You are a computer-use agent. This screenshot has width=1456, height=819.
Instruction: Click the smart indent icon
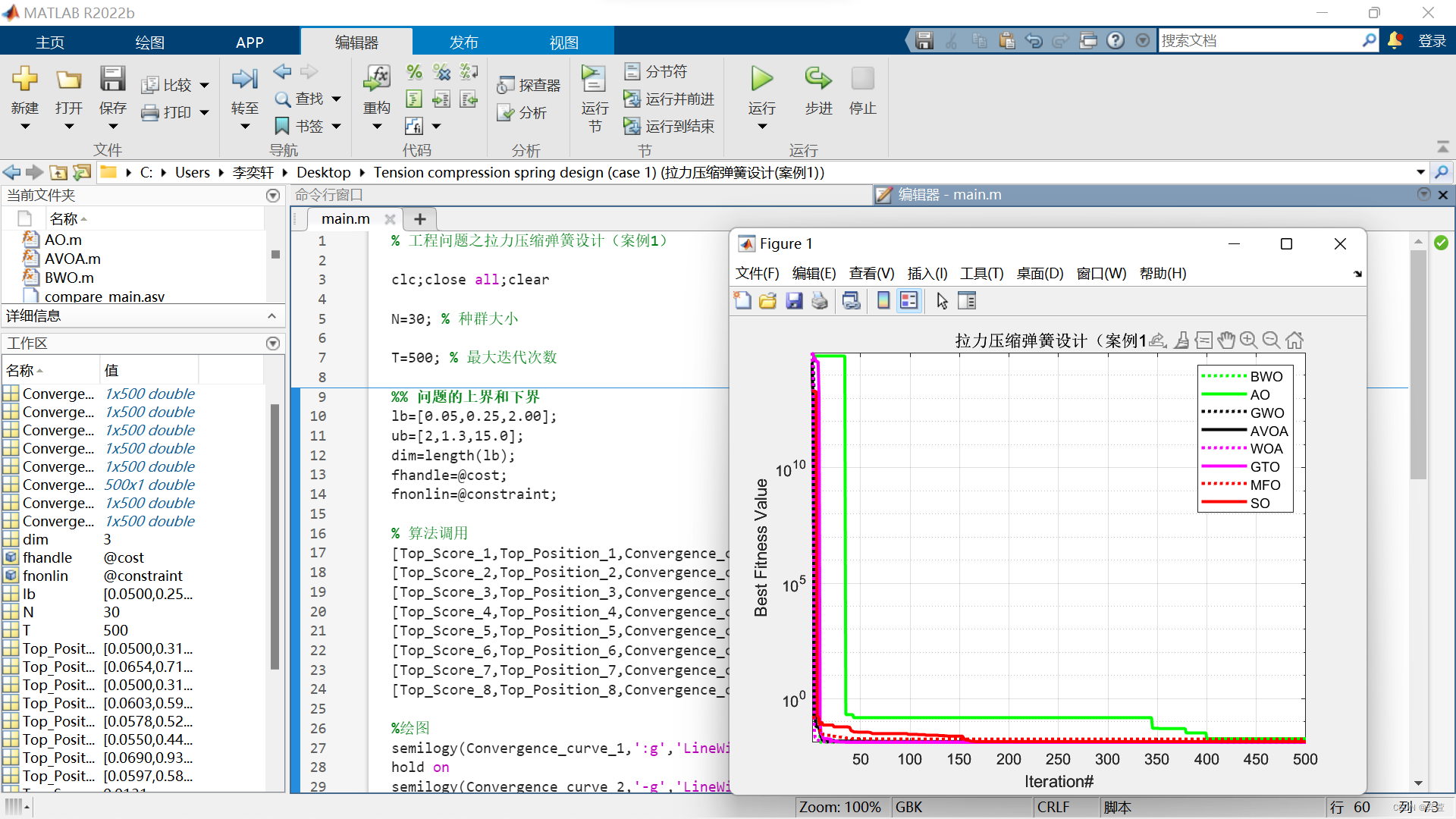point(414,99)
